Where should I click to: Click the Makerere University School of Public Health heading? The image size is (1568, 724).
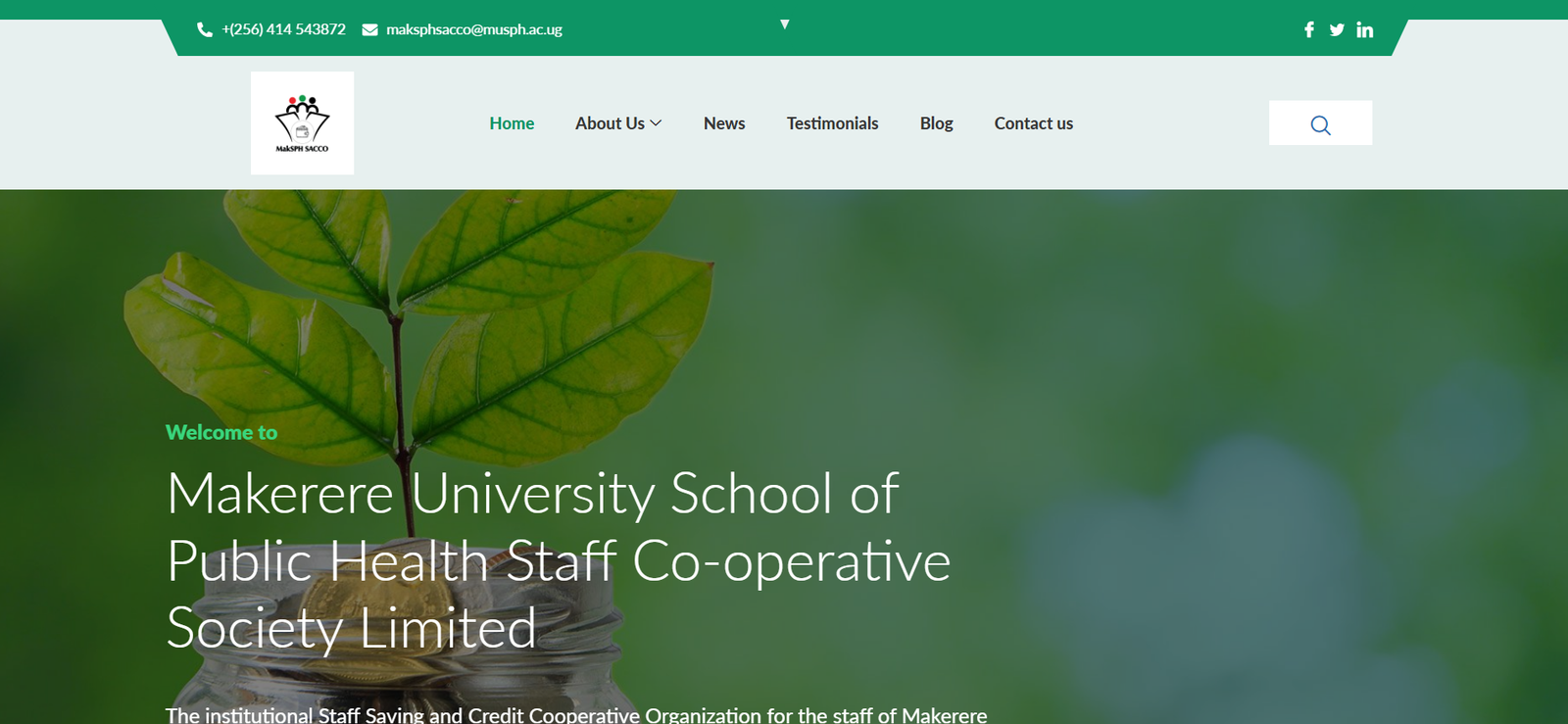click(559, 560)
